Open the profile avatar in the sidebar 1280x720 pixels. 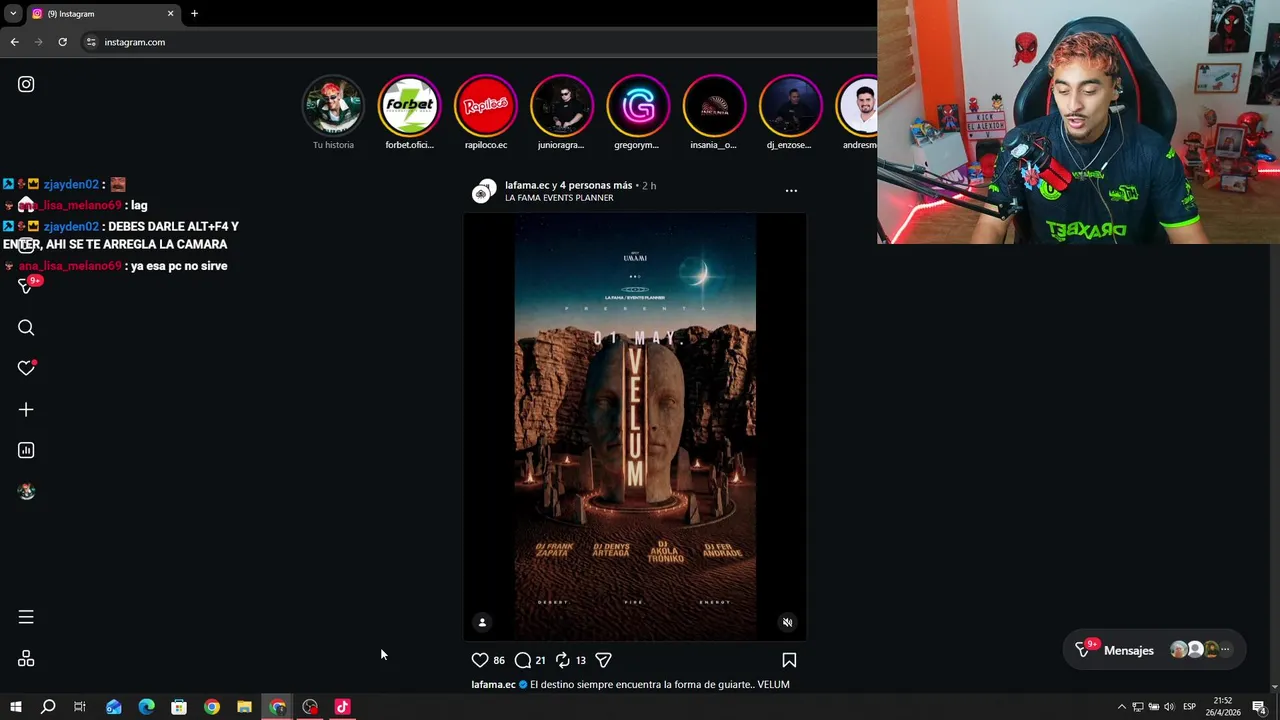click(26, 491)
